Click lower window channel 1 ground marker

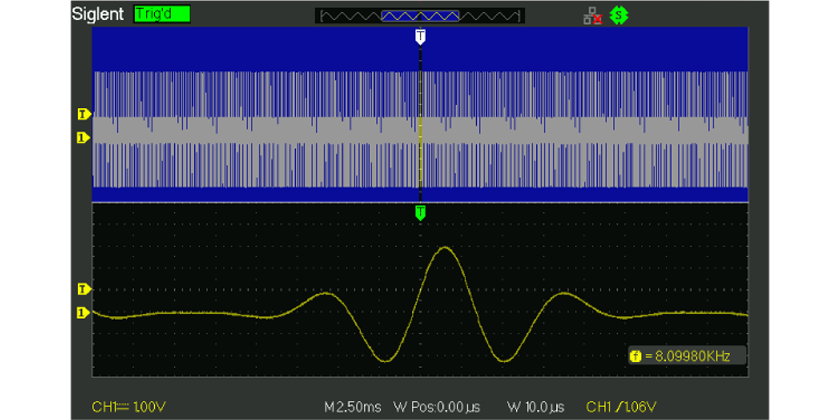point(84,313)
